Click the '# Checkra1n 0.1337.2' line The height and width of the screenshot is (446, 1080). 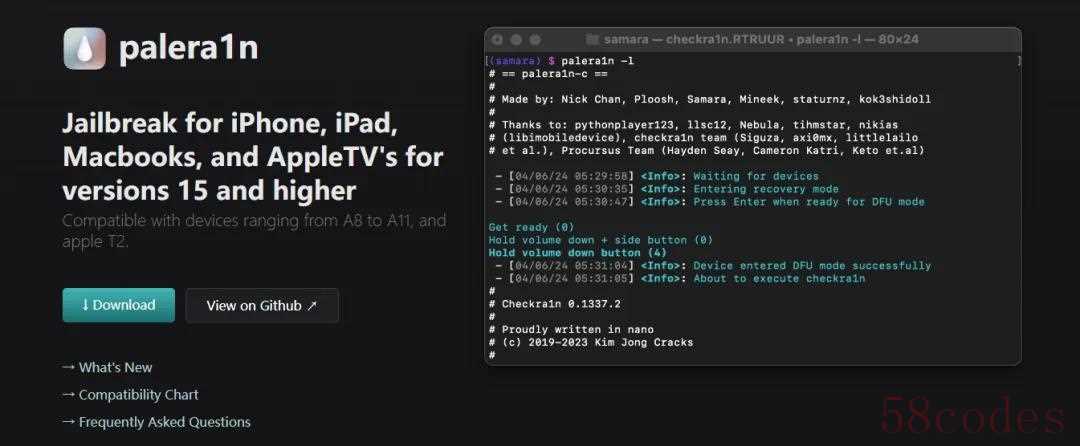(x=554, y=304)
